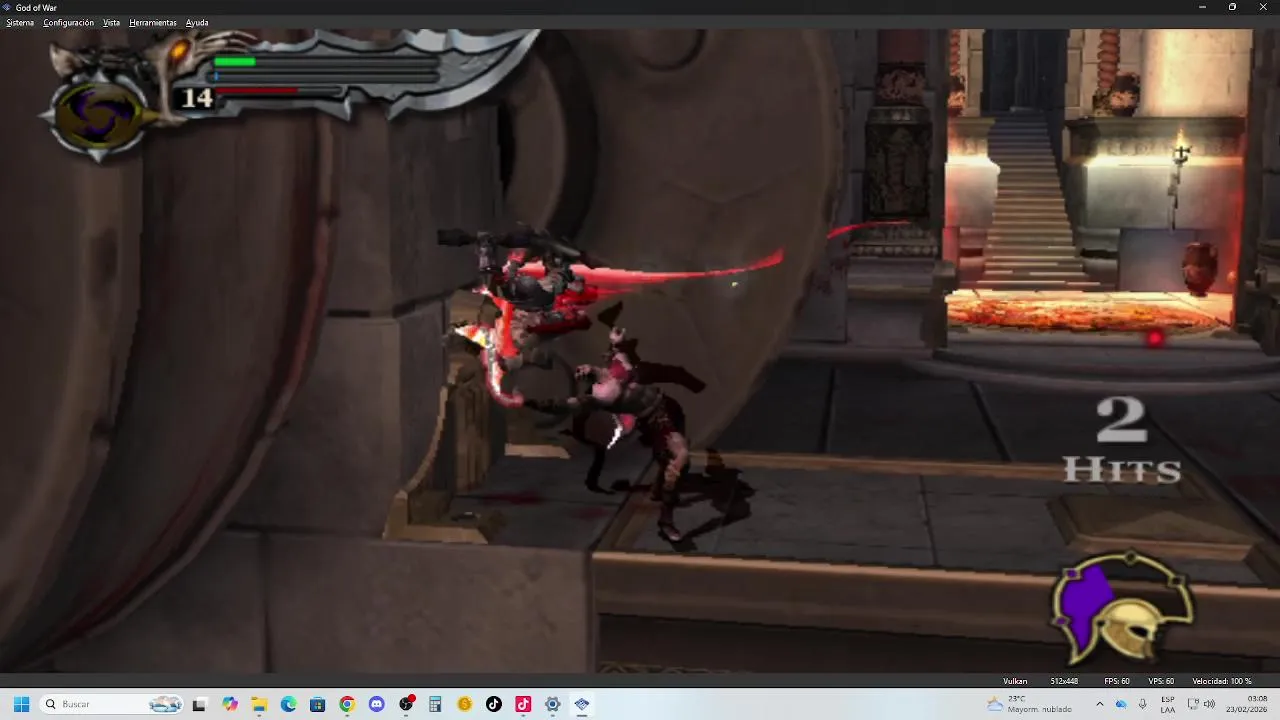This screenshot has width=1280, height=720.
Task: Click the Windows Start button
Action: click(21, 704)
